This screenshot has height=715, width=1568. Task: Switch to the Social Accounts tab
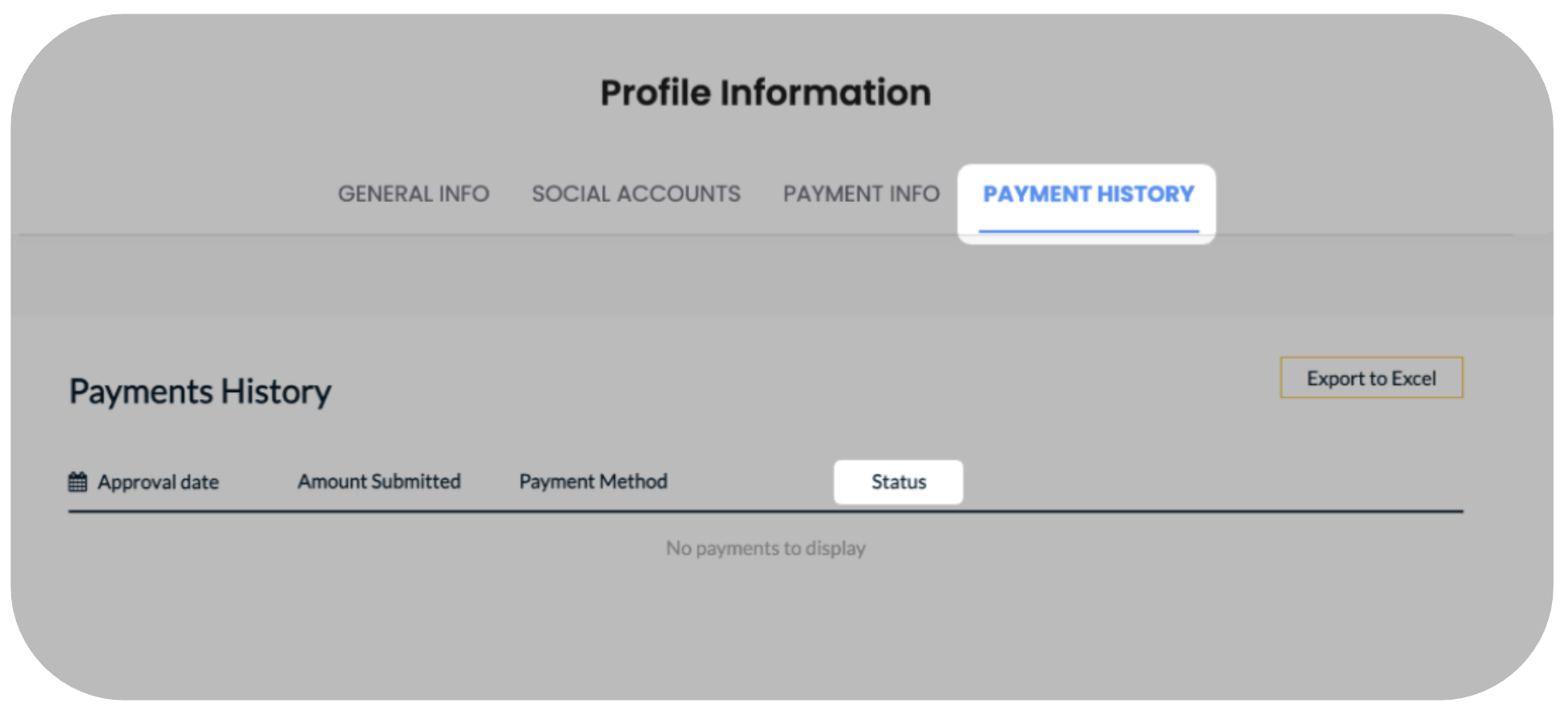click(636, 194)
